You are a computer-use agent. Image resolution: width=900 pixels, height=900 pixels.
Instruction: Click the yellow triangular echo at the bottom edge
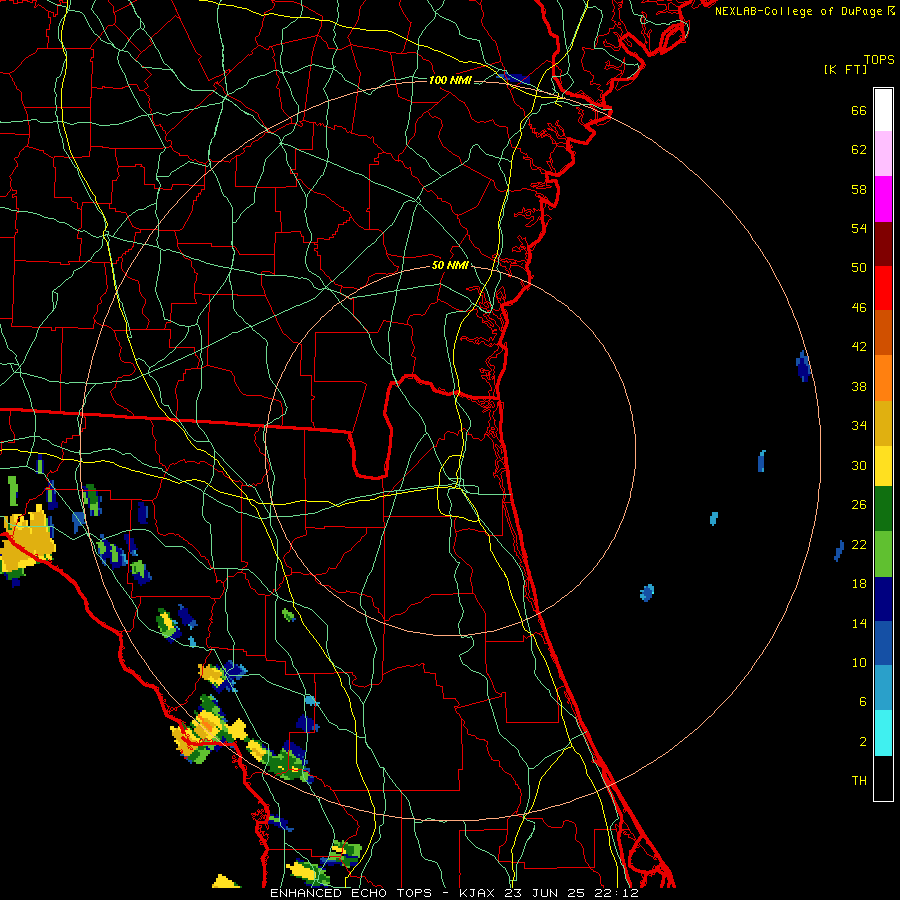(x=226, y=882)
